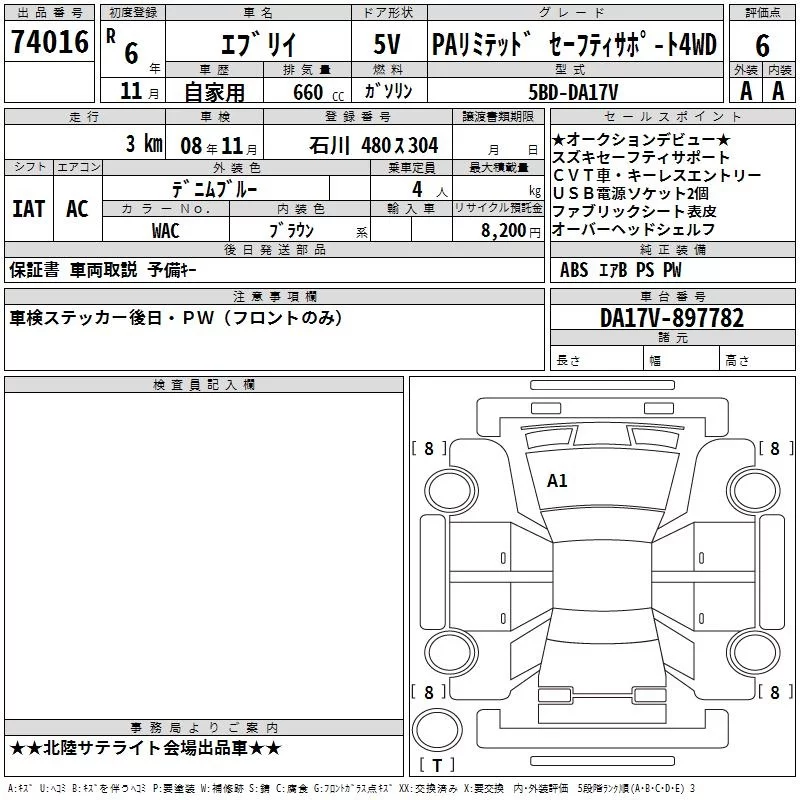800x800 pixels.
Task: Click the 幅 dimension field
Action: coord(681,358)
